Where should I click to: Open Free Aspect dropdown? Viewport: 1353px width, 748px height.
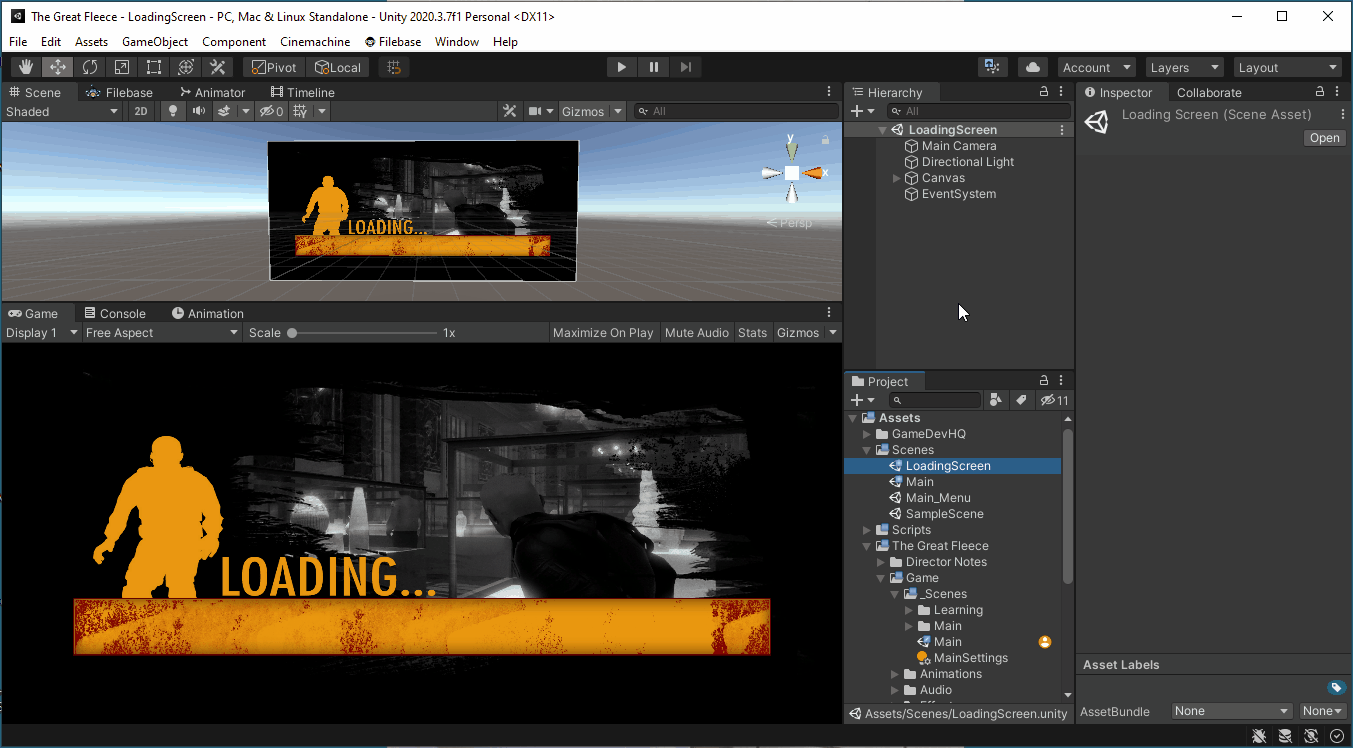162,332
